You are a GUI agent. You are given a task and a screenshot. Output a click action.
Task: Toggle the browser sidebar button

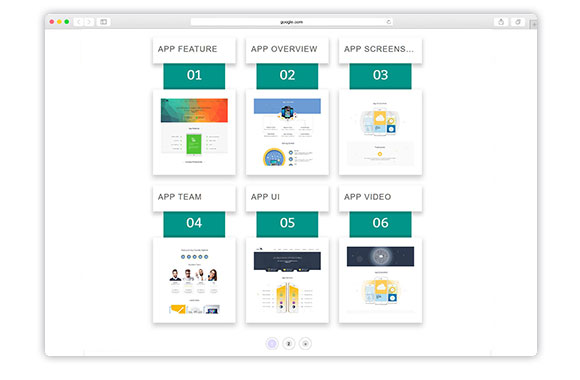[x=104, y=22]
